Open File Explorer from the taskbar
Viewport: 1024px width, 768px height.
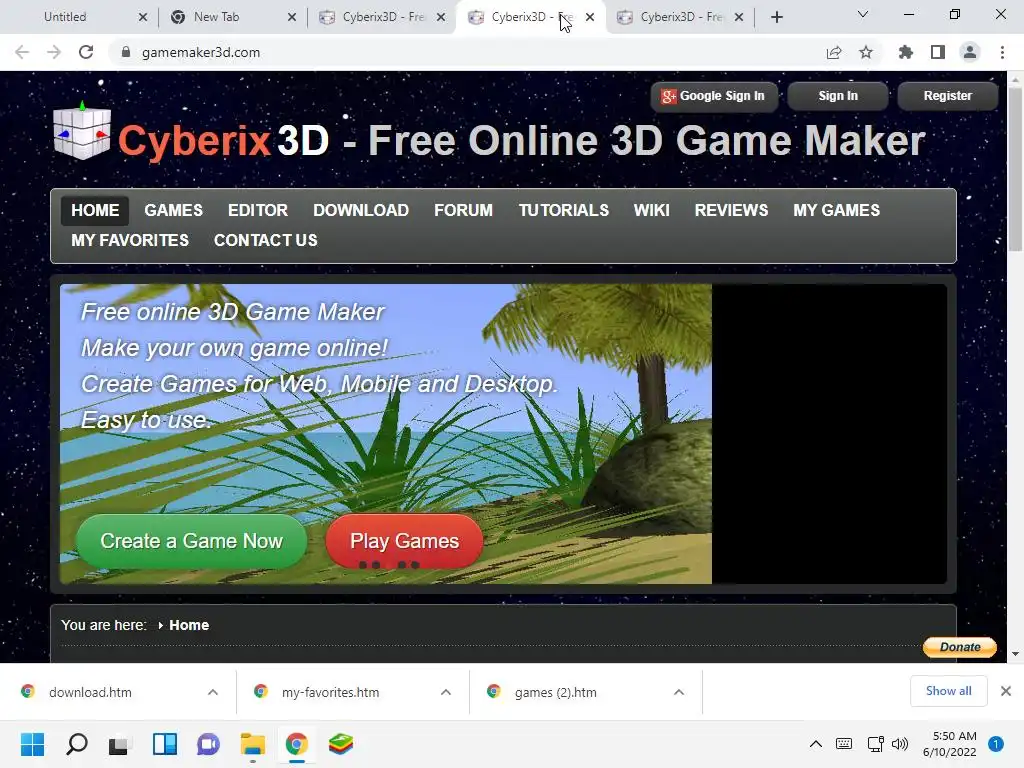point(252,744)
